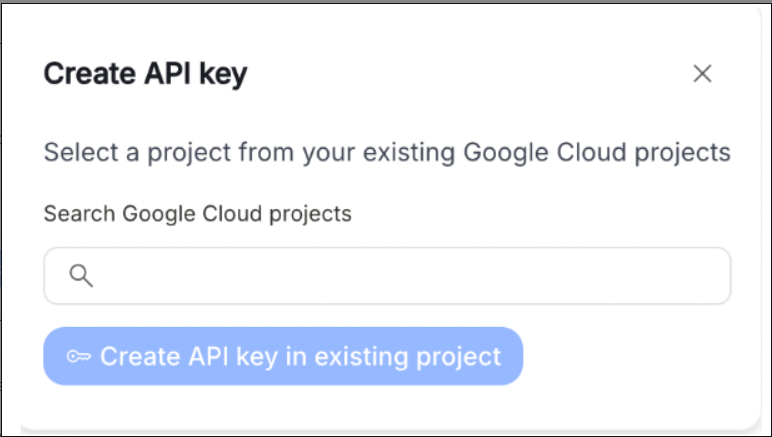Click the "Select a project" description text
The image size is (772, 437).
pos(387,152)
